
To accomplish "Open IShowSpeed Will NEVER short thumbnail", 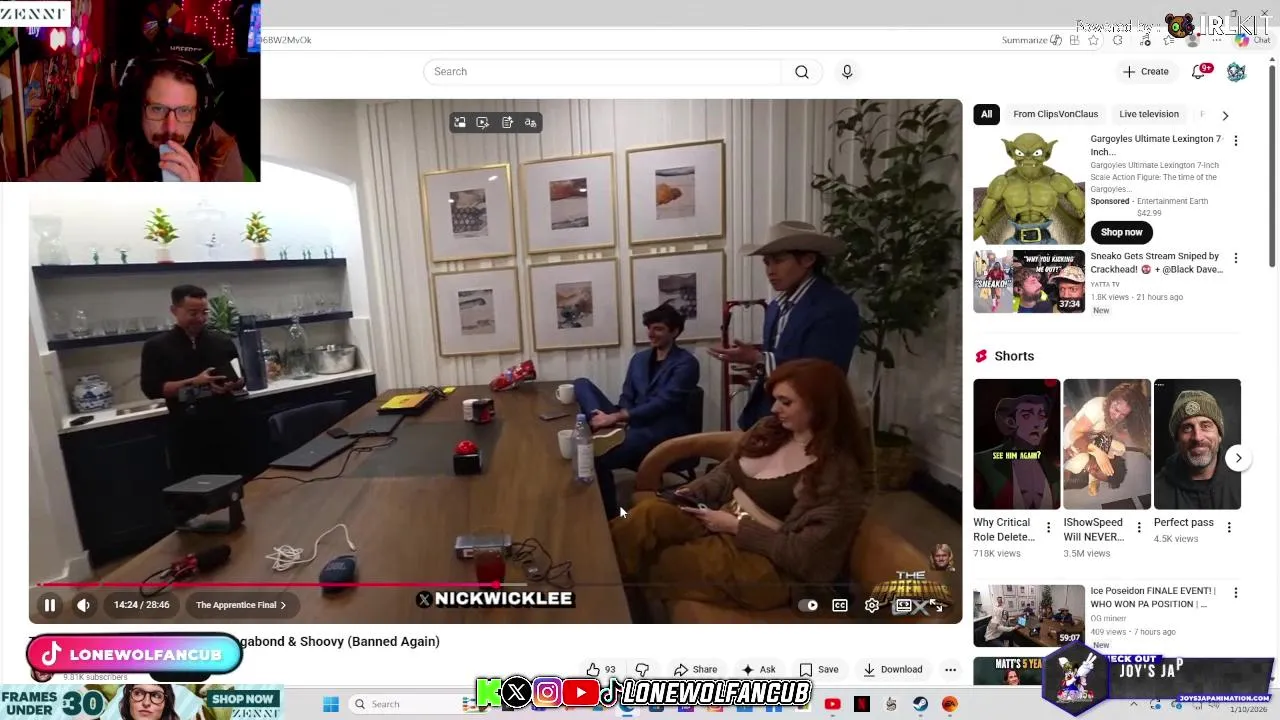I will pos(1107,444).
